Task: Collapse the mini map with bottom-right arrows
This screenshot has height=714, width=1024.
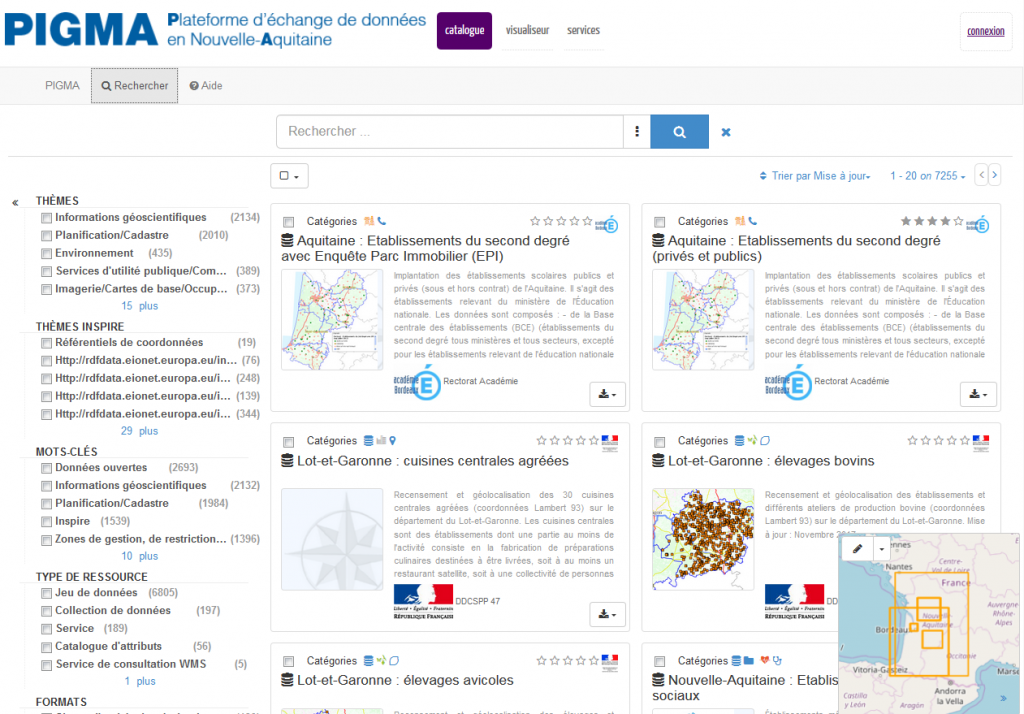Action: coord(1003,698)
